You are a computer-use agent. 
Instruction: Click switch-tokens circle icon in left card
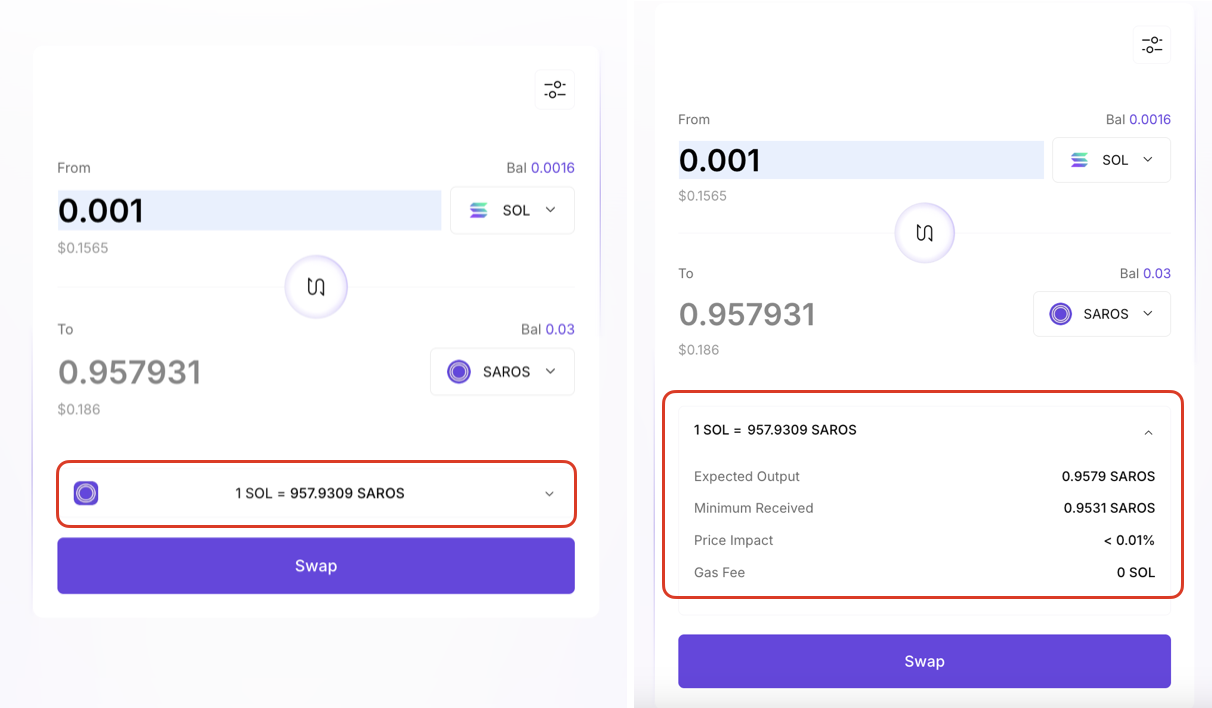[316, 287]
